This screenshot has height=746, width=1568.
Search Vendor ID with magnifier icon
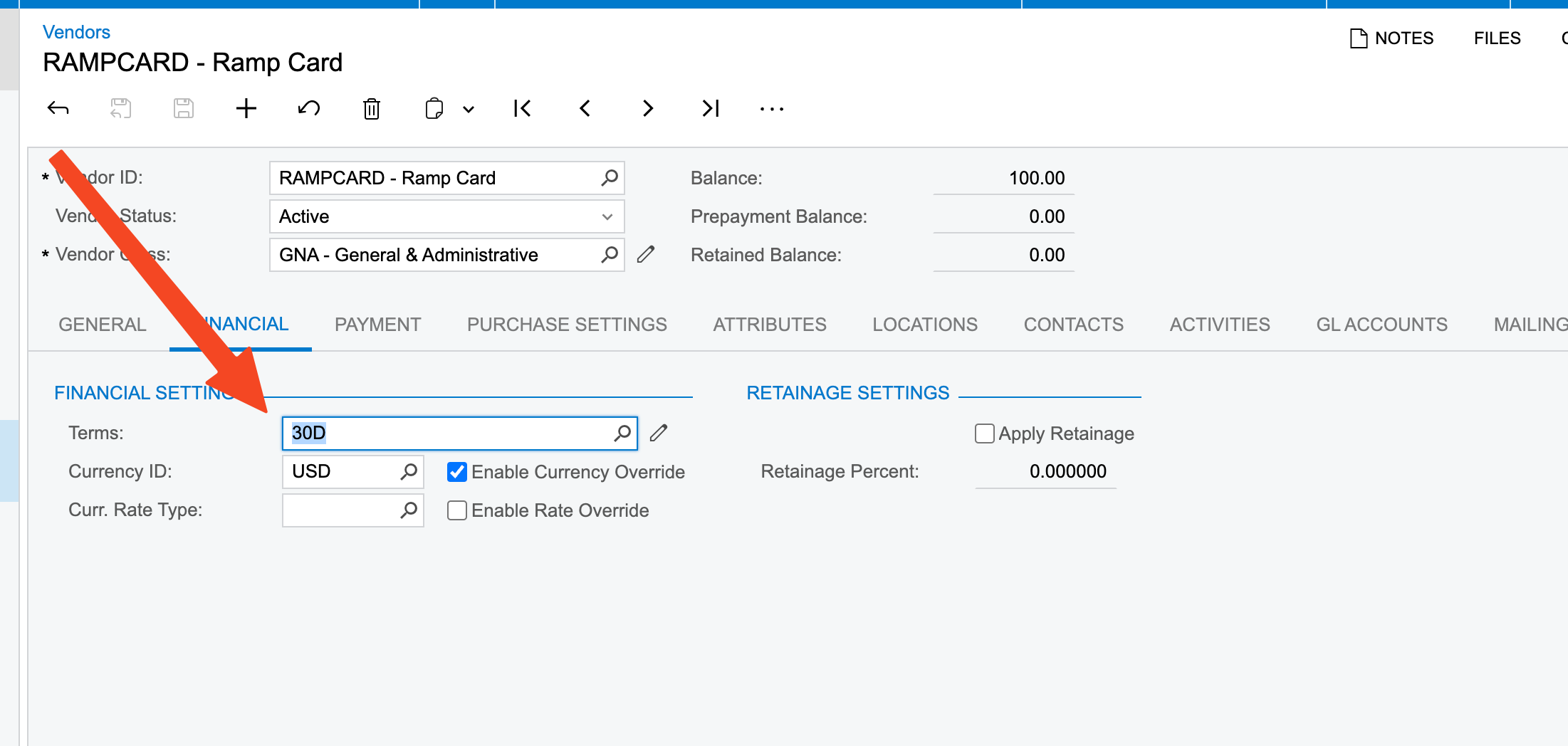[610, 177]
